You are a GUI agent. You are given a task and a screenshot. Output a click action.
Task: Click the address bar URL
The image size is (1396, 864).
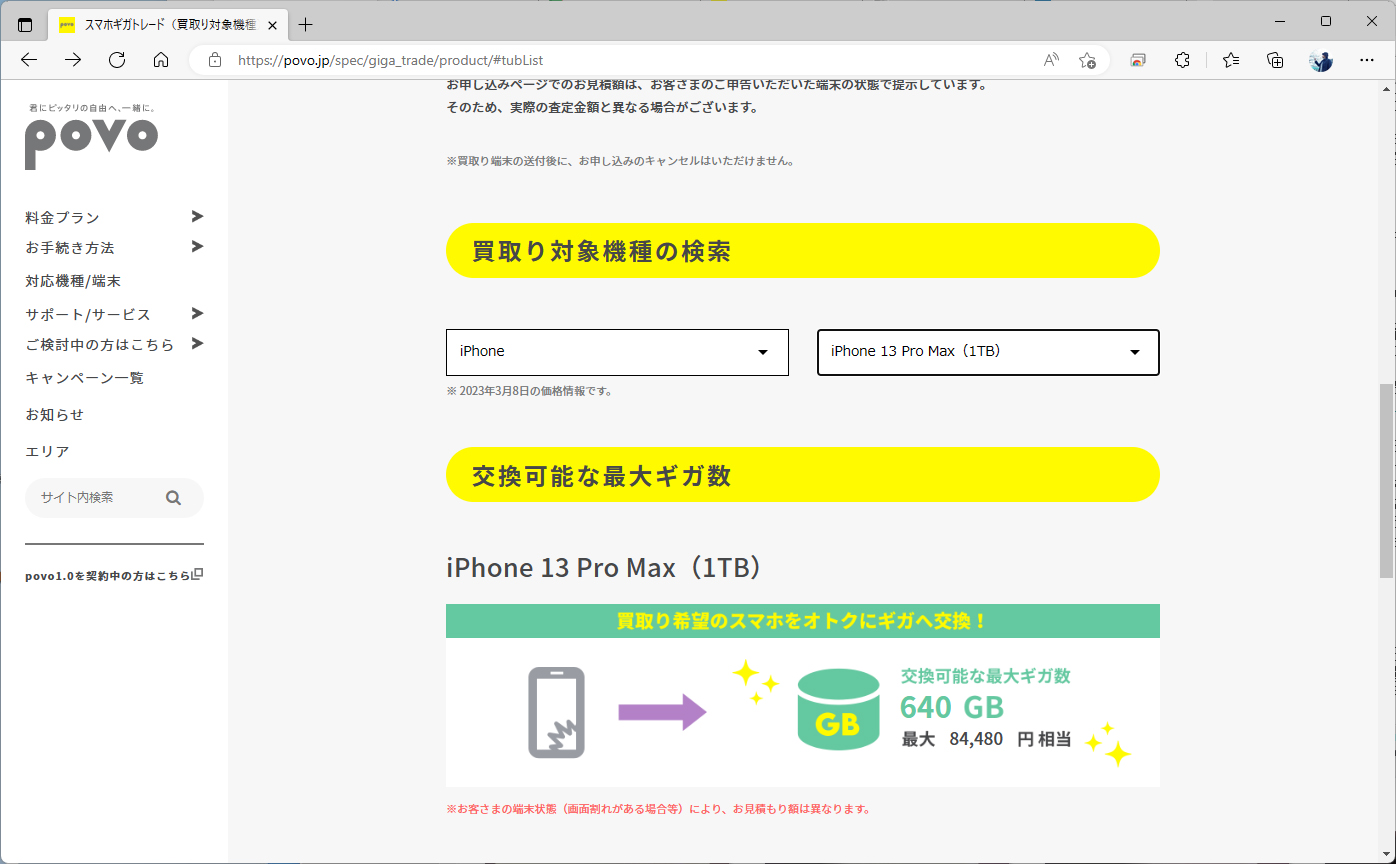click(x=391, y=60)
